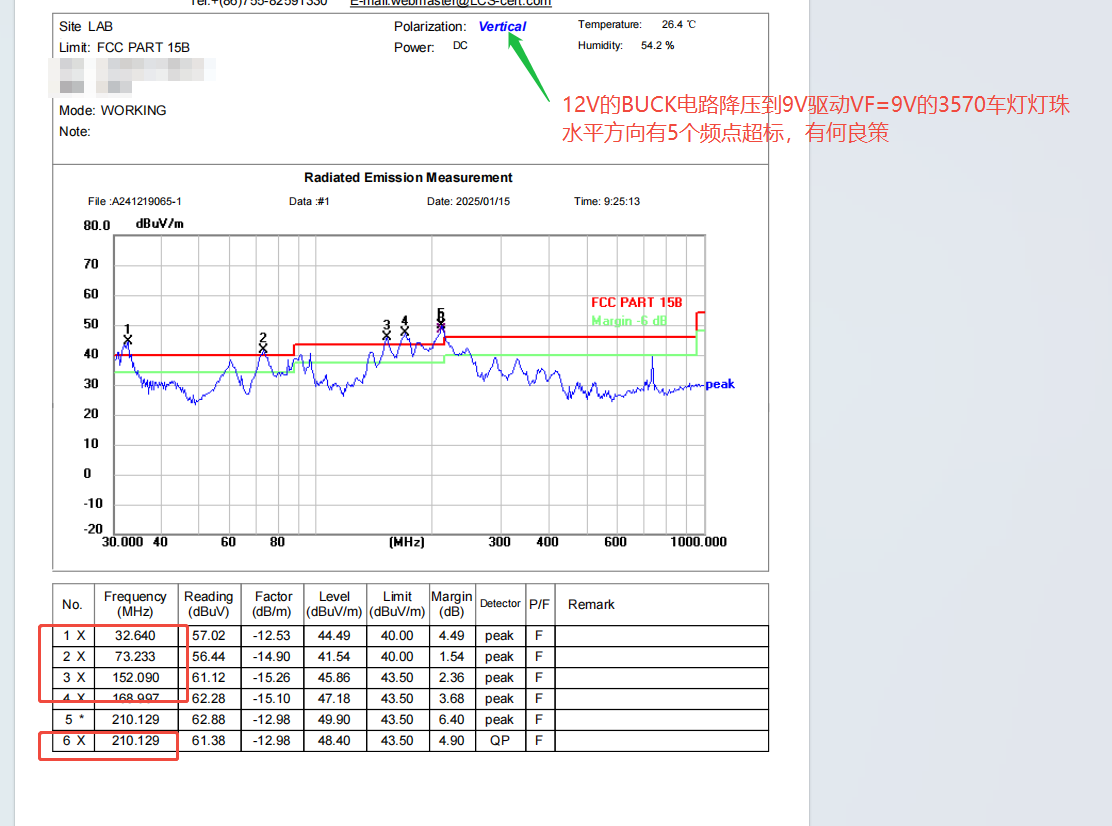This screenshot has width=1112, height=826.
Task: Click the "Site LAB" line in the header
Action: coord(86,26)
